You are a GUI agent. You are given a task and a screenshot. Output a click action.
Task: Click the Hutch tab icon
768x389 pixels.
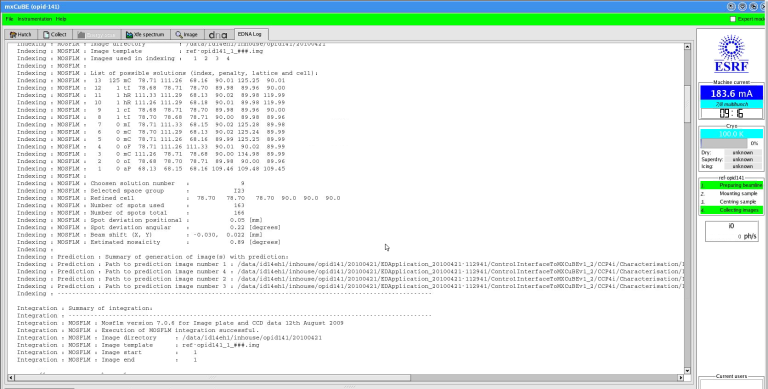pos(13,35)
